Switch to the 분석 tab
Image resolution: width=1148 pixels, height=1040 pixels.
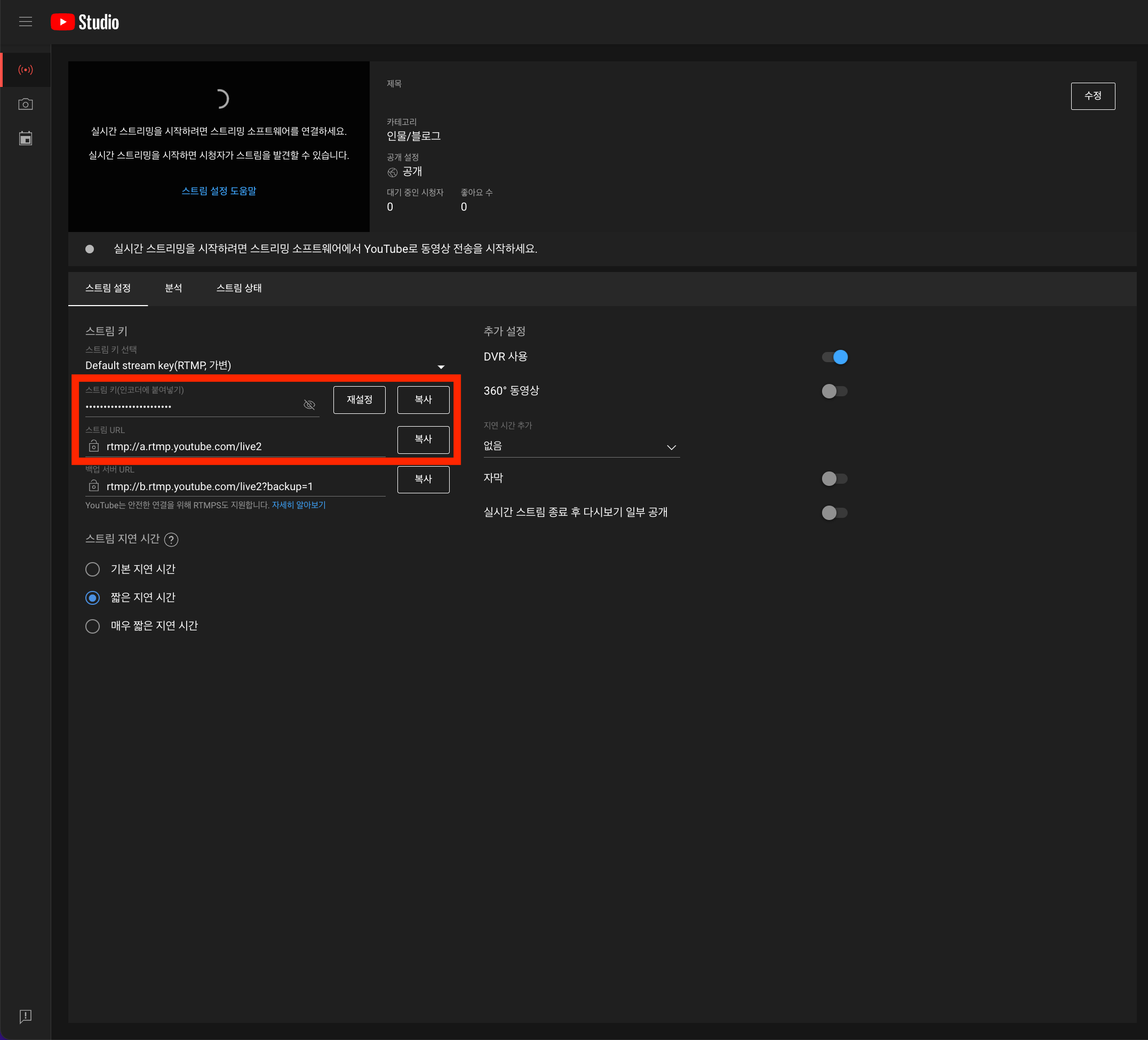174,288
